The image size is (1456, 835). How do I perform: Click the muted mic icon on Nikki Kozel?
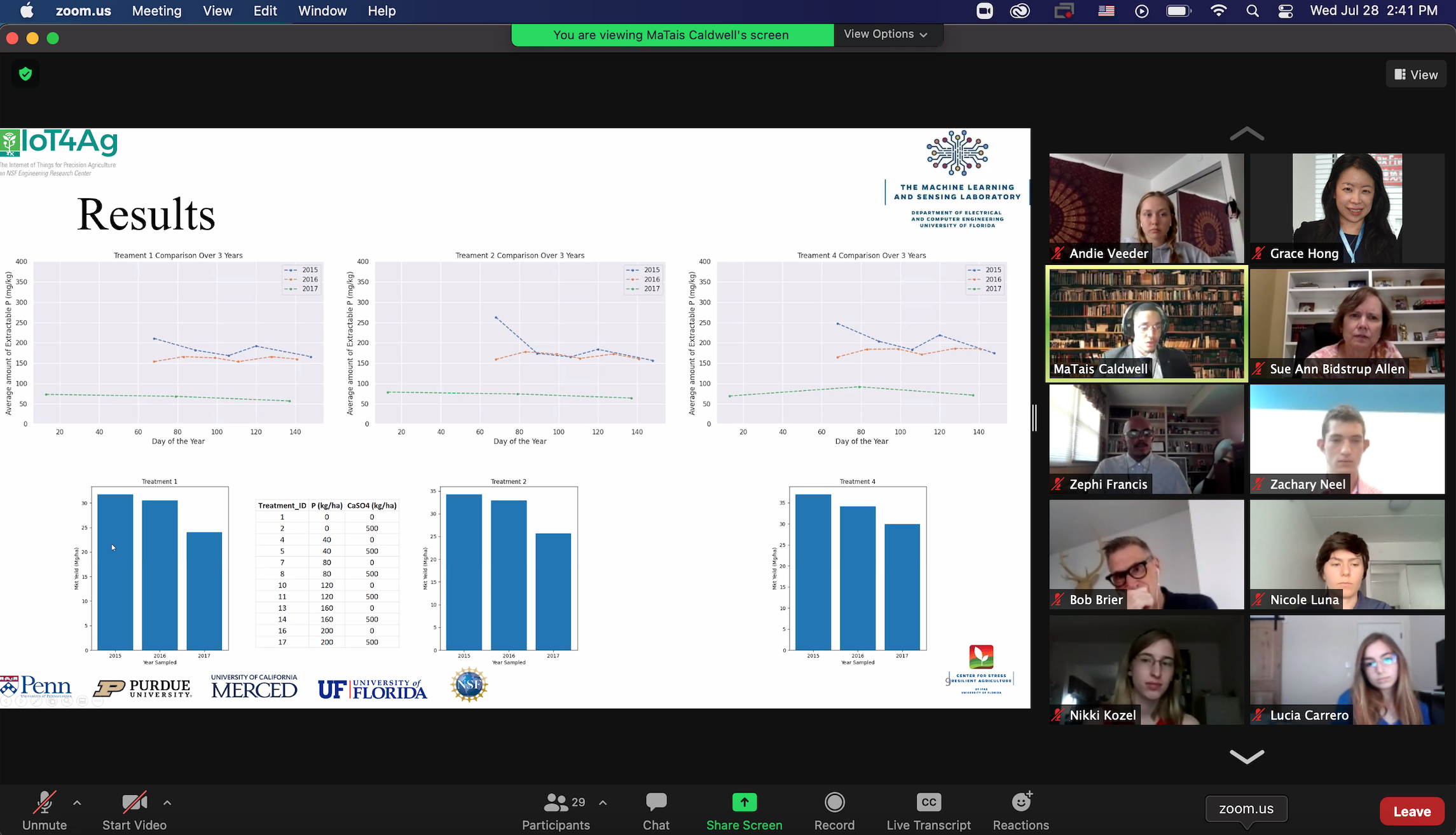(x=1057, y=715)
